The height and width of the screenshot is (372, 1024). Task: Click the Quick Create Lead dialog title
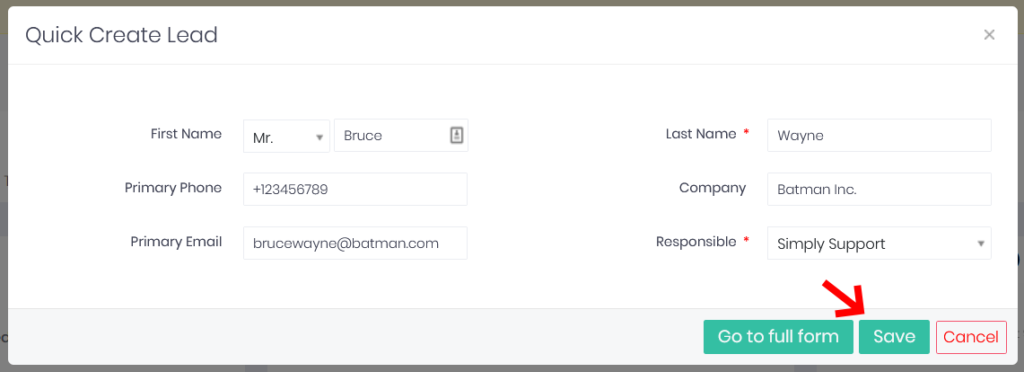(121, 35)
